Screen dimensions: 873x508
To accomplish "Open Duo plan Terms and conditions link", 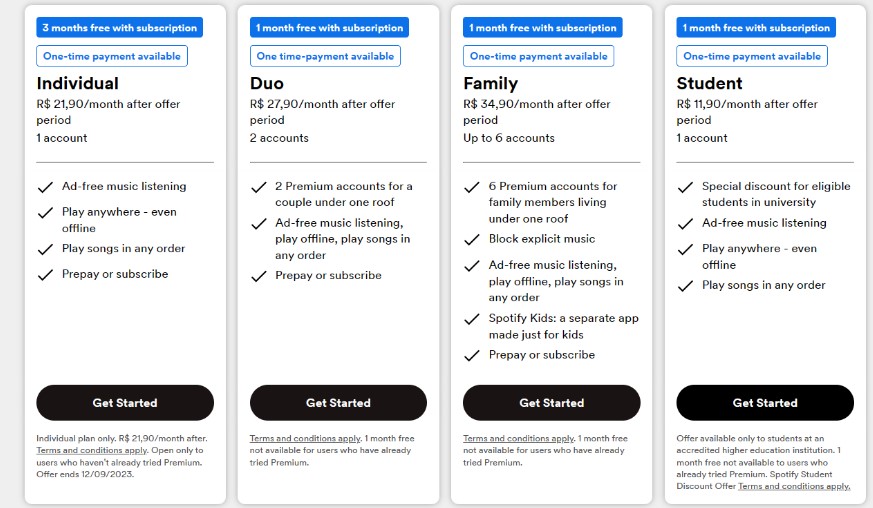I will click(x=305, y=439).
